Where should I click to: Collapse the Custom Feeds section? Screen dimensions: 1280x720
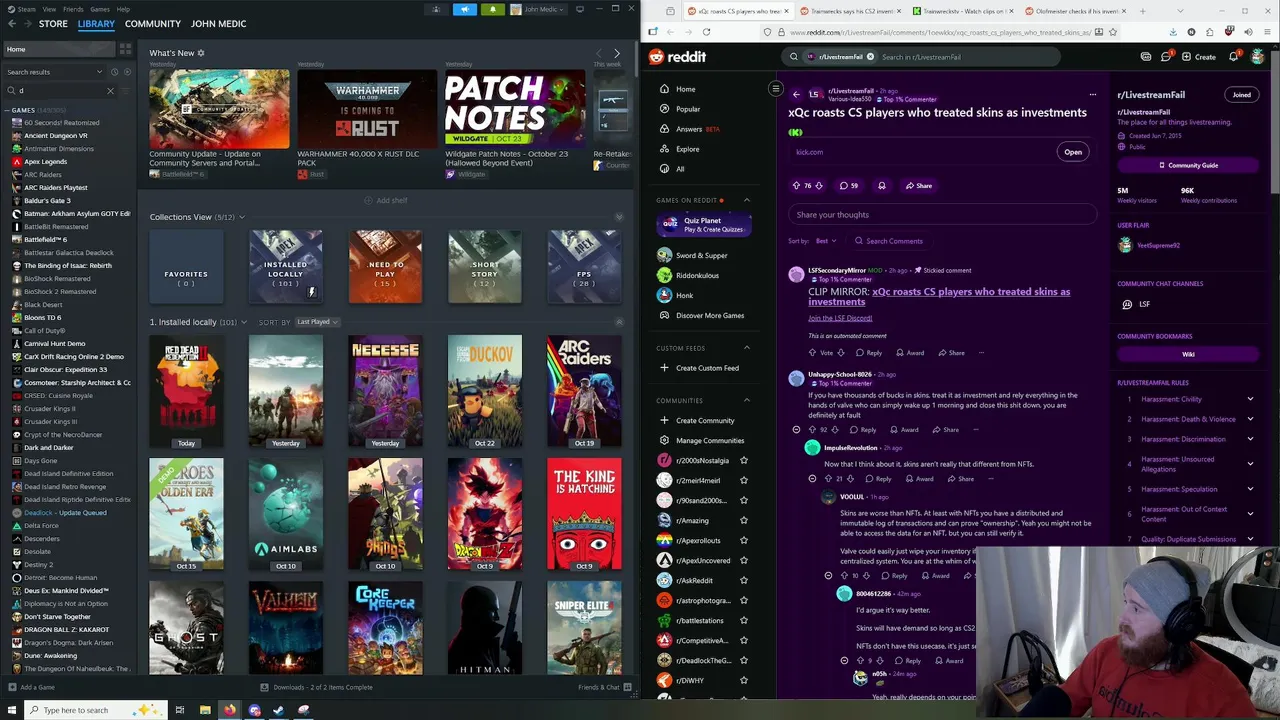coord(746,348)
